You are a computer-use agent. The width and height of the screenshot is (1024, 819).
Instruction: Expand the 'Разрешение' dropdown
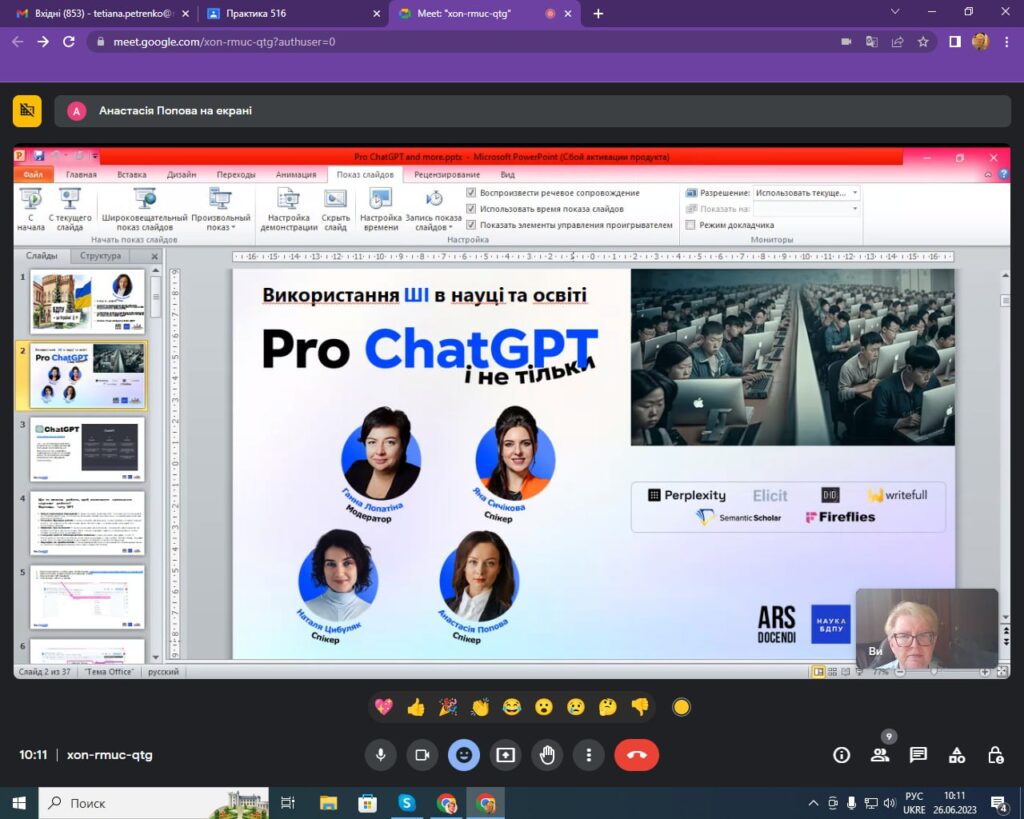click(x=854, y=193)
